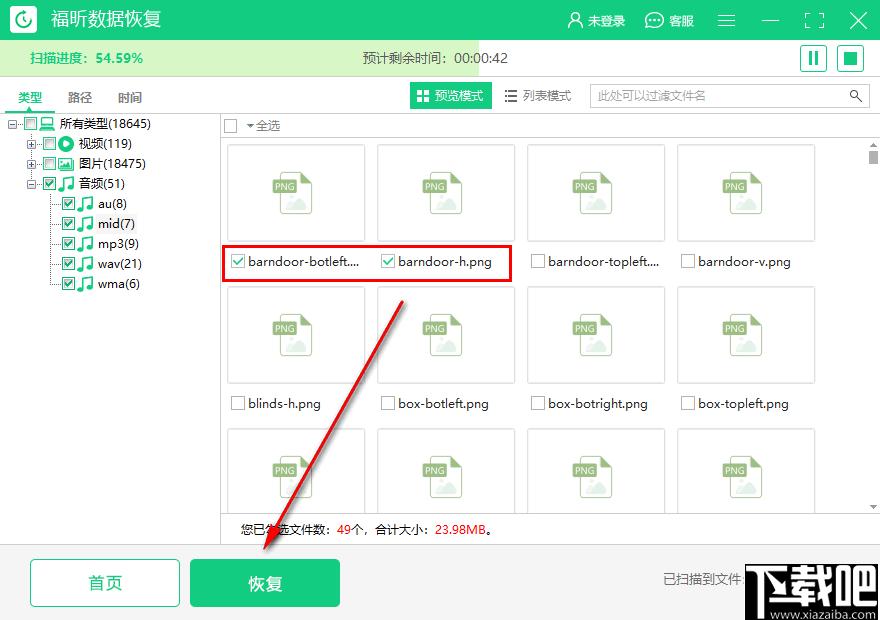Check blinds-h.png checkbox
Screen dimensions: 880x620
pos(238,403)
